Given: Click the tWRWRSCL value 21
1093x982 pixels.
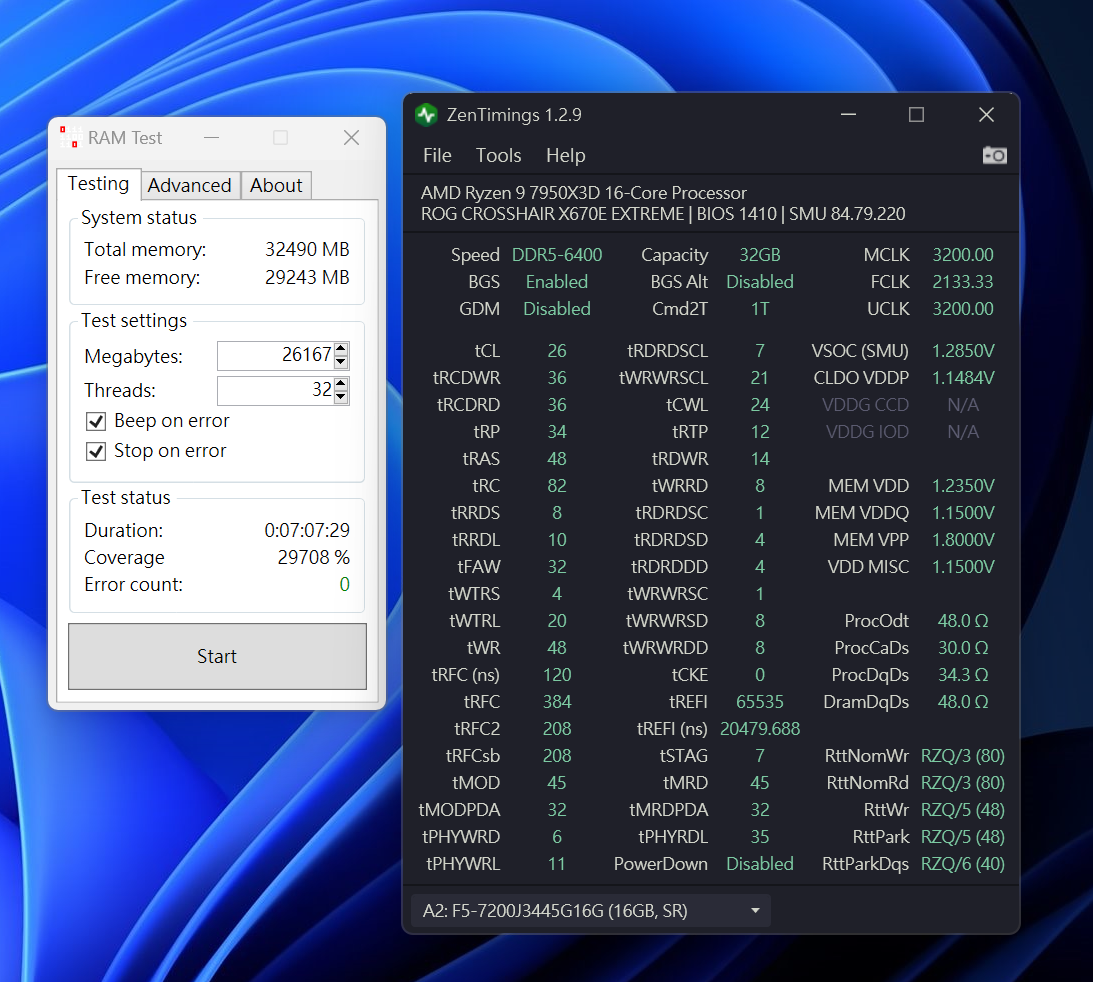Looking at the screenshot, I should [x=760, y=378].
